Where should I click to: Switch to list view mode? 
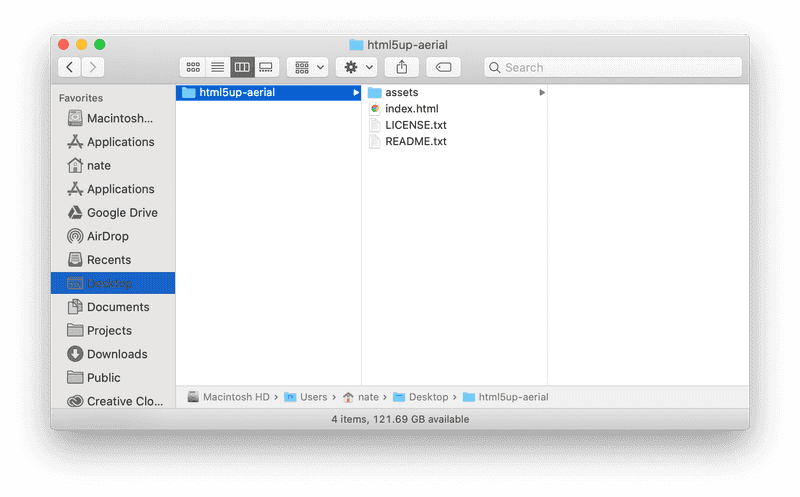tap(217, 67)
